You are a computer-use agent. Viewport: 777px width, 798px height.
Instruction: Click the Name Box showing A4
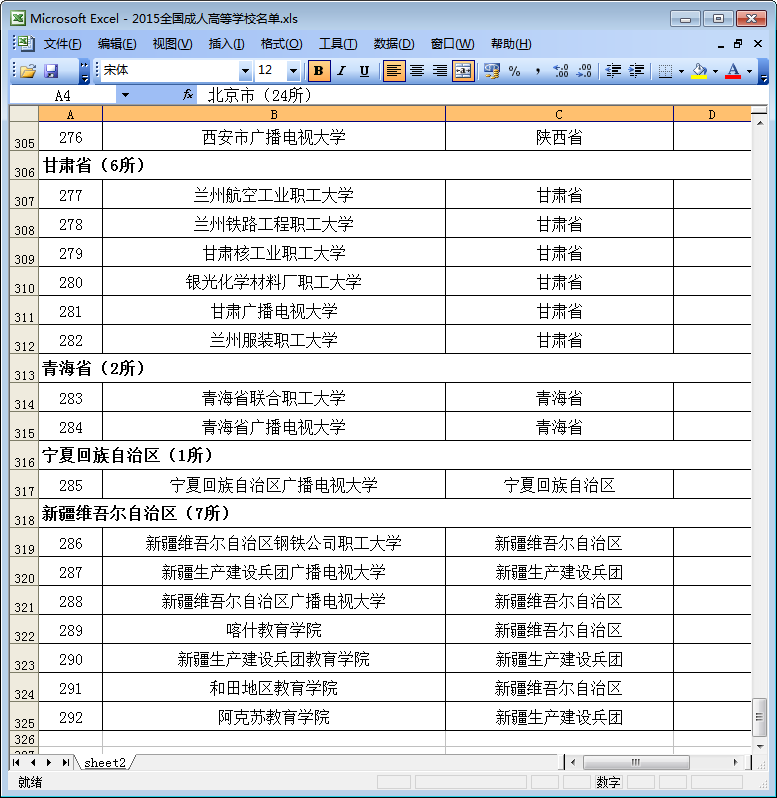tap(63, 95)
